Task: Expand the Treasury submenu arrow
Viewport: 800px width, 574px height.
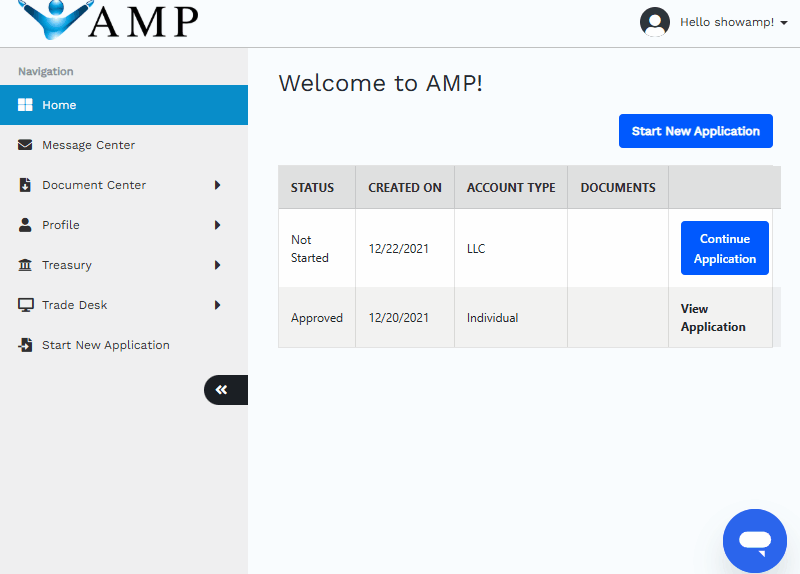Action: [x=217, y=265]
